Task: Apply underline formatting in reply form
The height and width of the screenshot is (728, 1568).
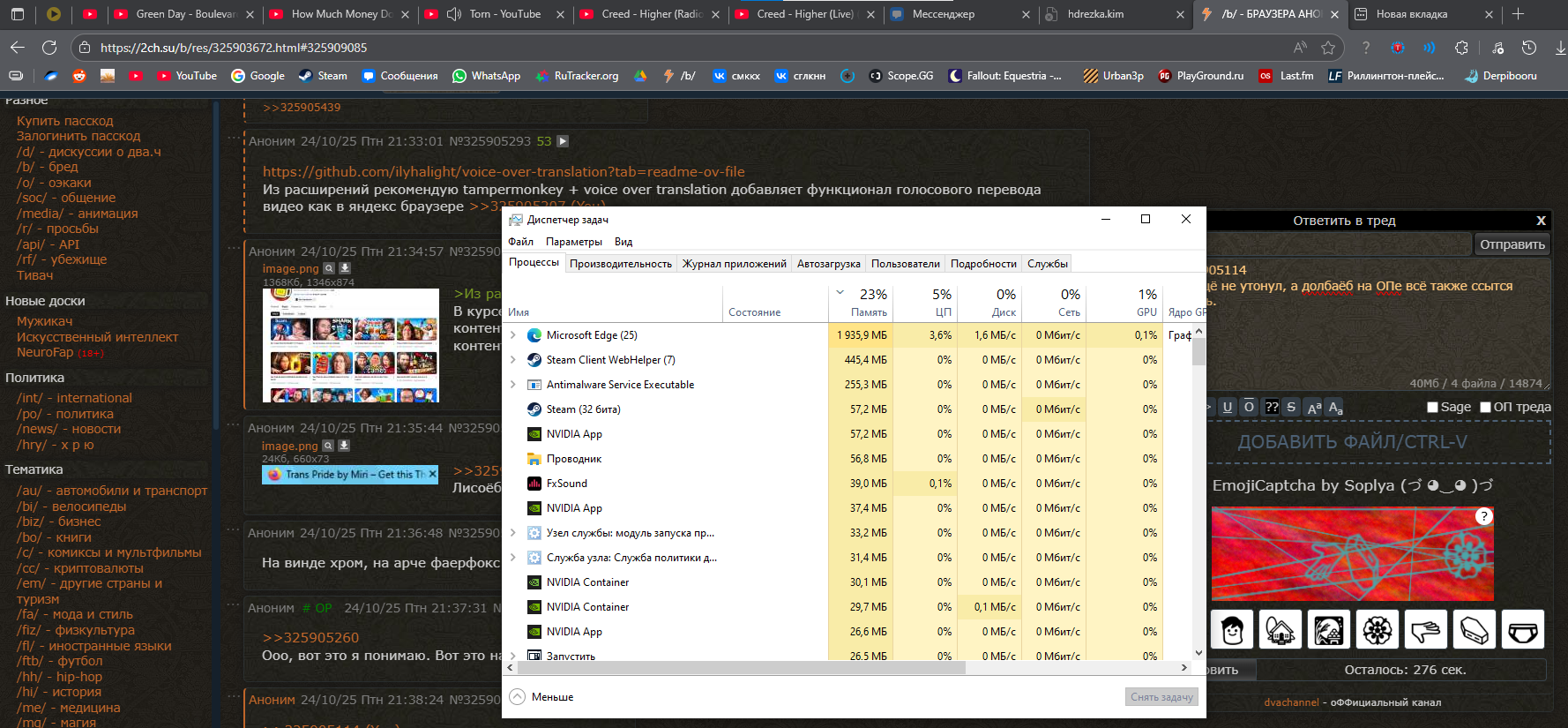Action: pyautogui.click(x=1228, y=407)
